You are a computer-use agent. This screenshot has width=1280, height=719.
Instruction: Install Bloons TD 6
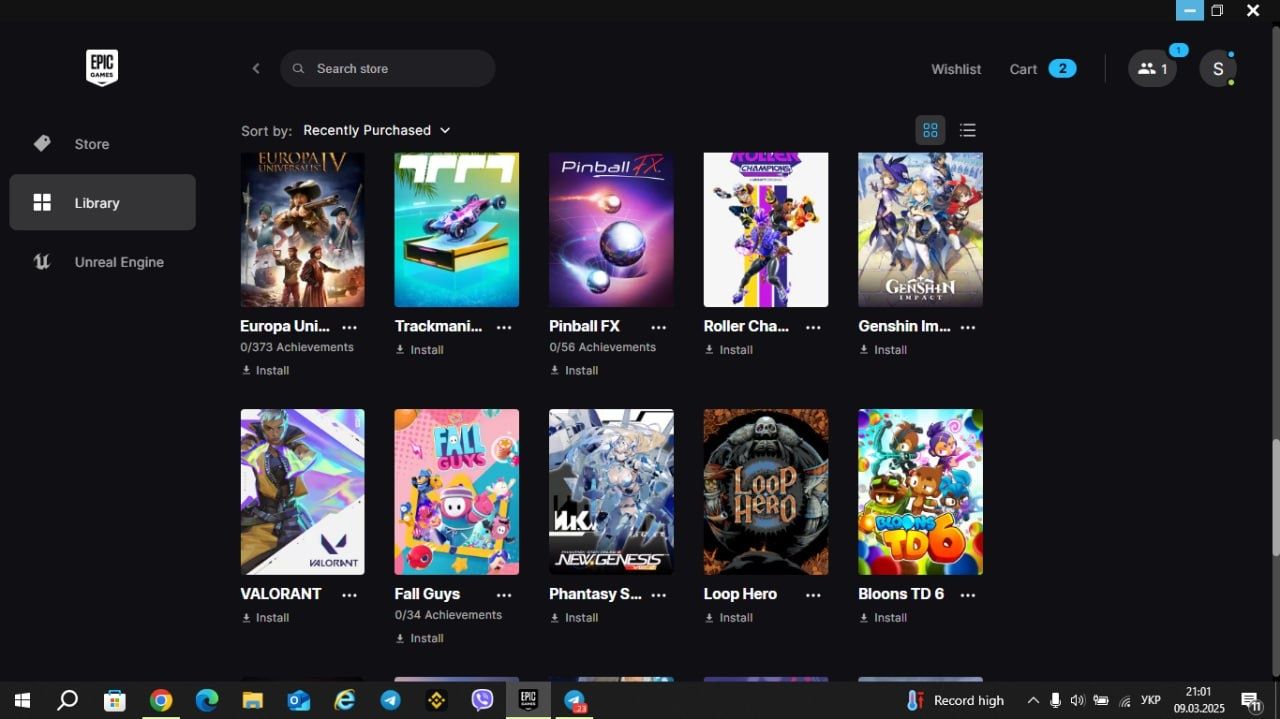[883, 618]
